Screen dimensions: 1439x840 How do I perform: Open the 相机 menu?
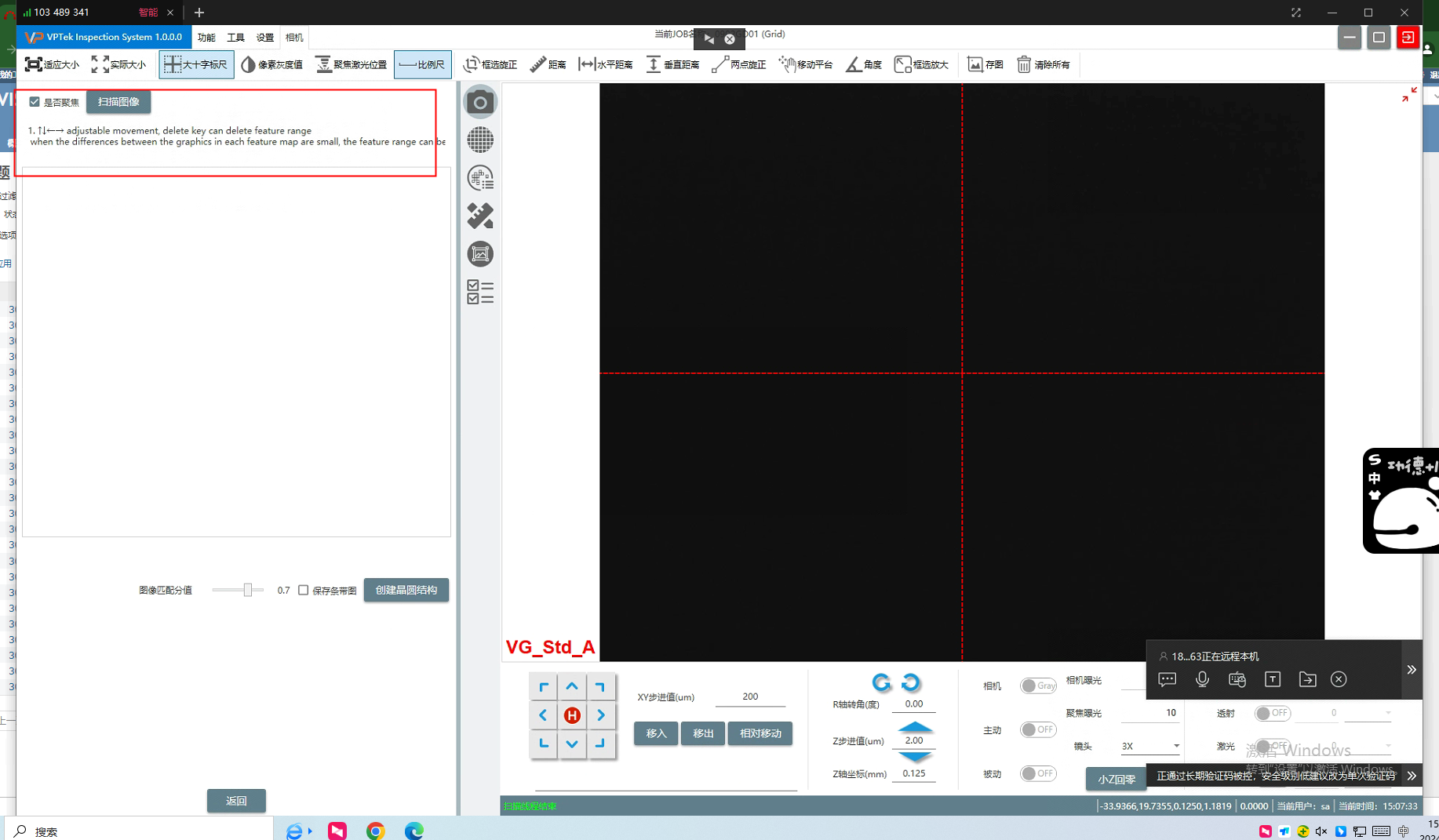[294, 38]
